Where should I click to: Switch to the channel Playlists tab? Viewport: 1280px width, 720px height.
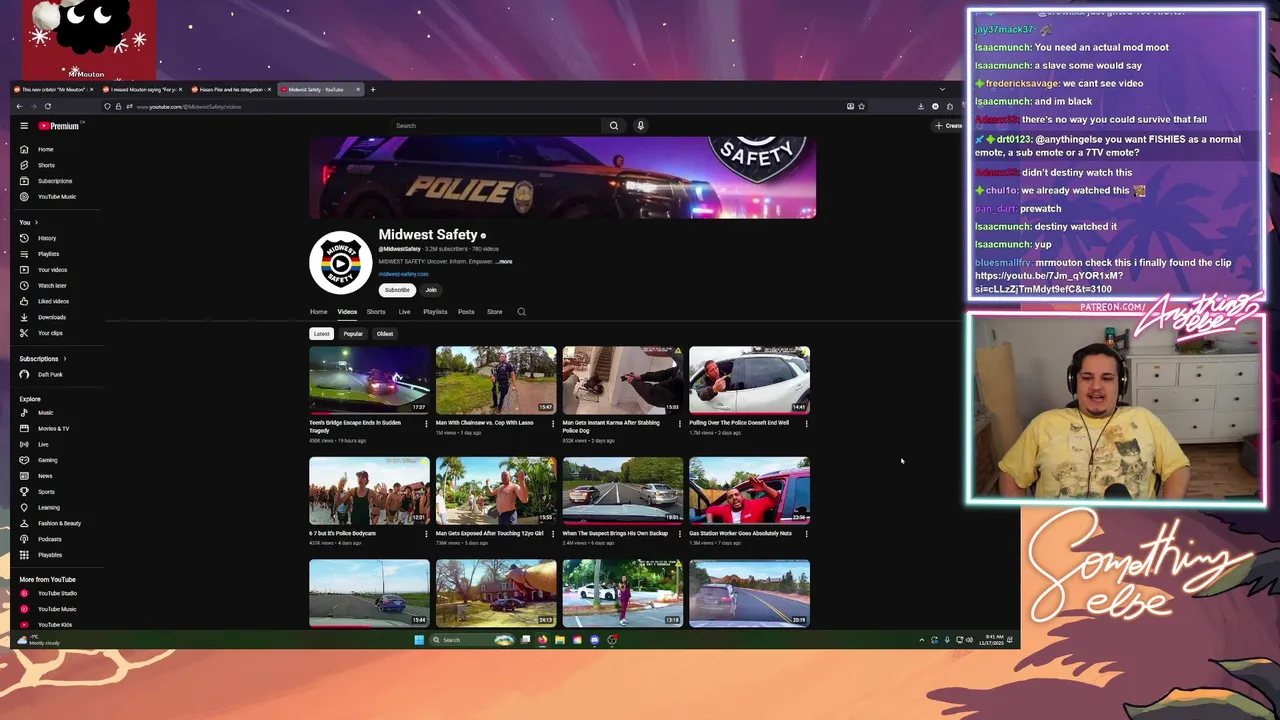(x=435, y=312)
